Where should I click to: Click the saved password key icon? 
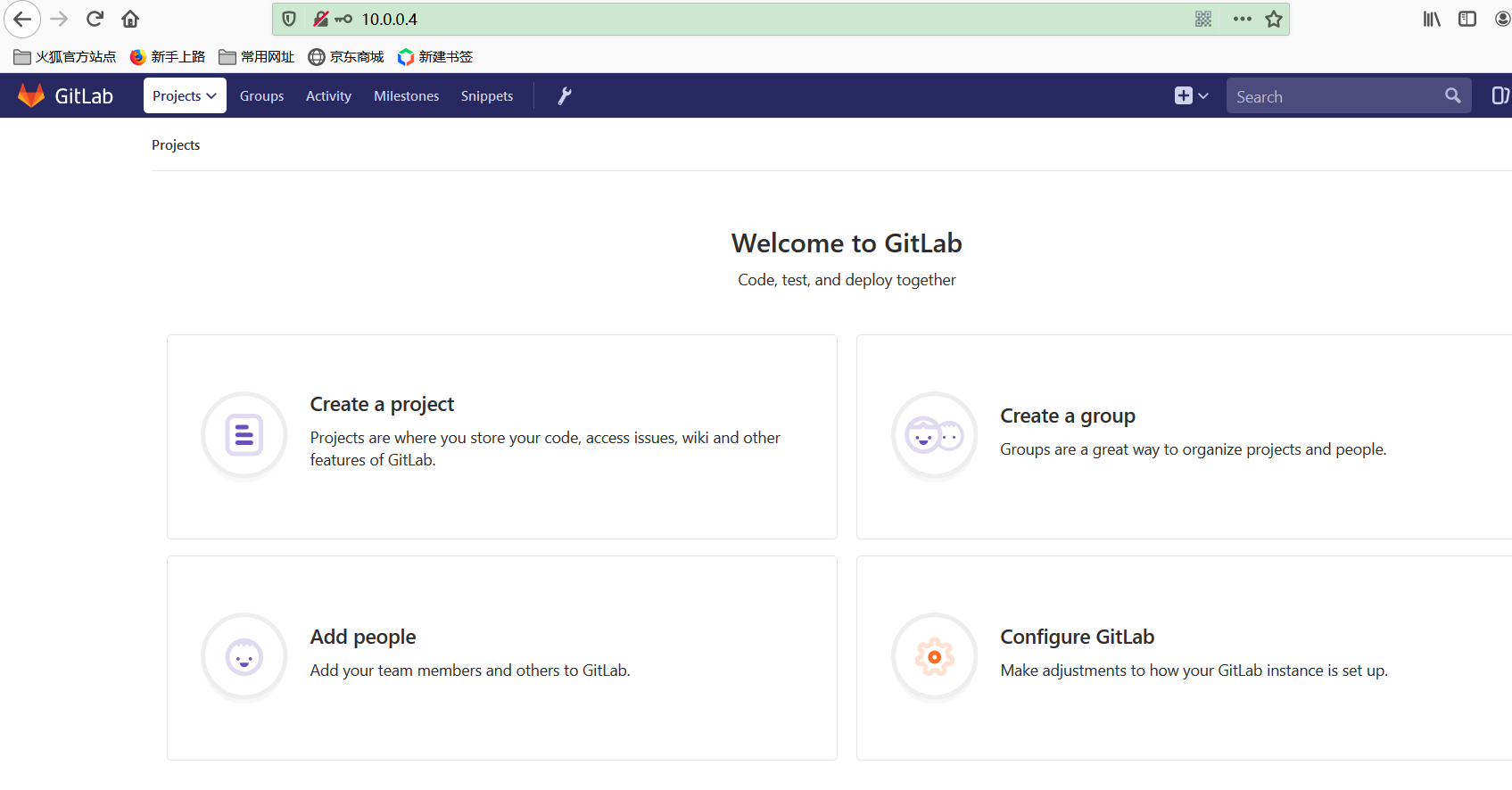coord(344,19)
